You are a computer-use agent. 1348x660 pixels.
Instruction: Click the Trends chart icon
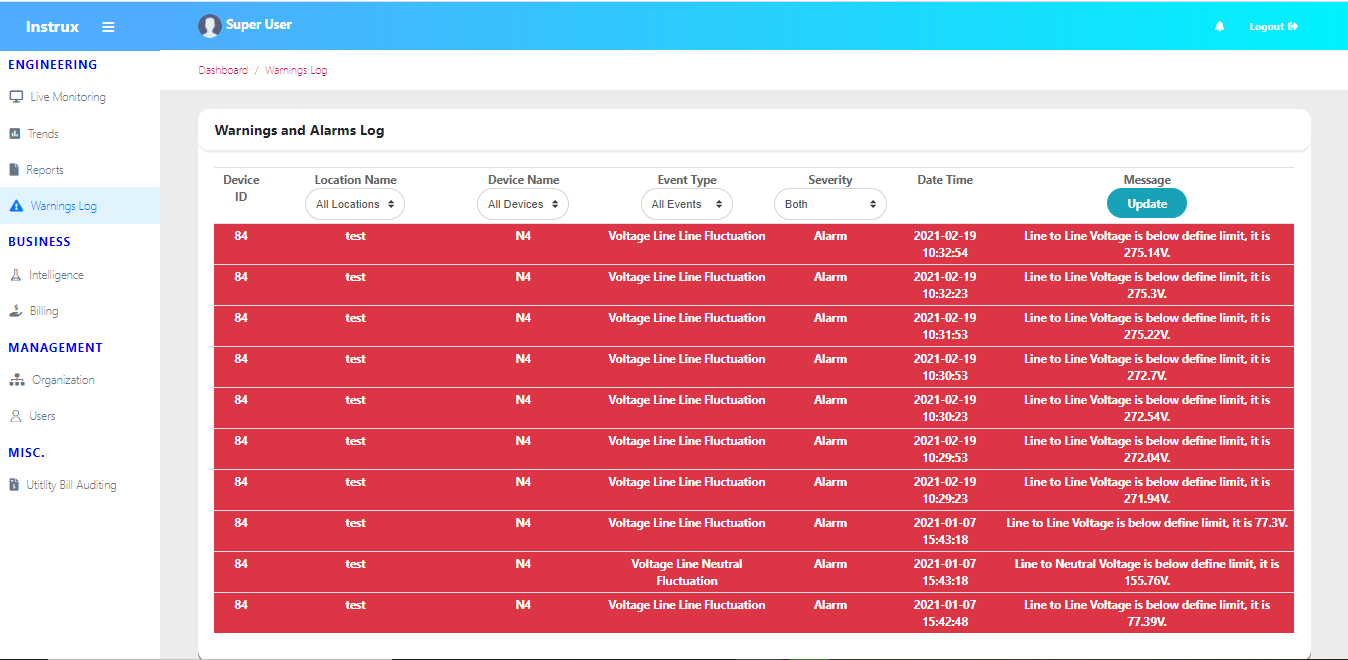(x=15, y=134)
